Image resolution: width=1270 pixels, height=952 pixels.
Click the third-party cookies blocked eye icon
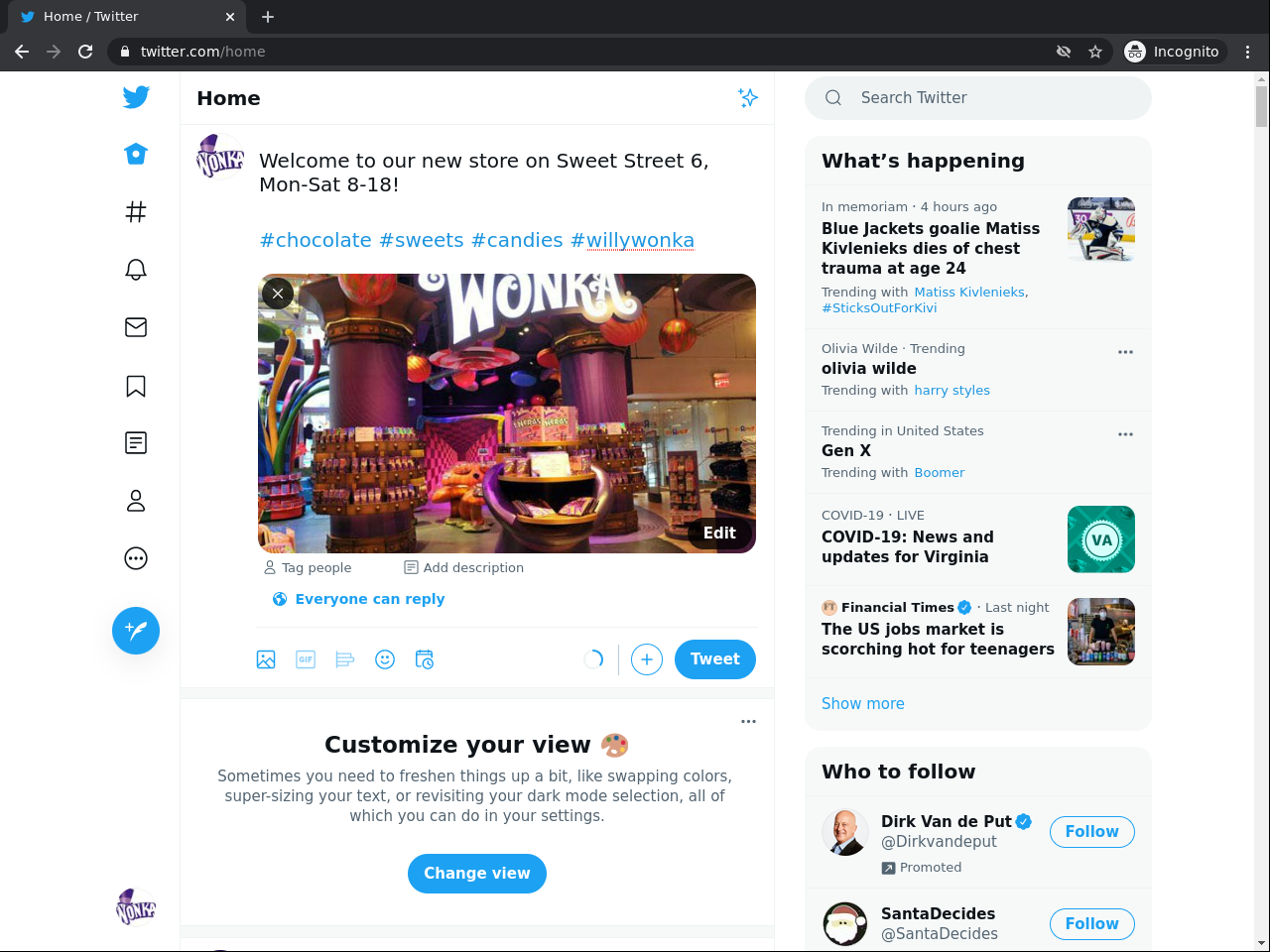click(x=1064, y=52)
